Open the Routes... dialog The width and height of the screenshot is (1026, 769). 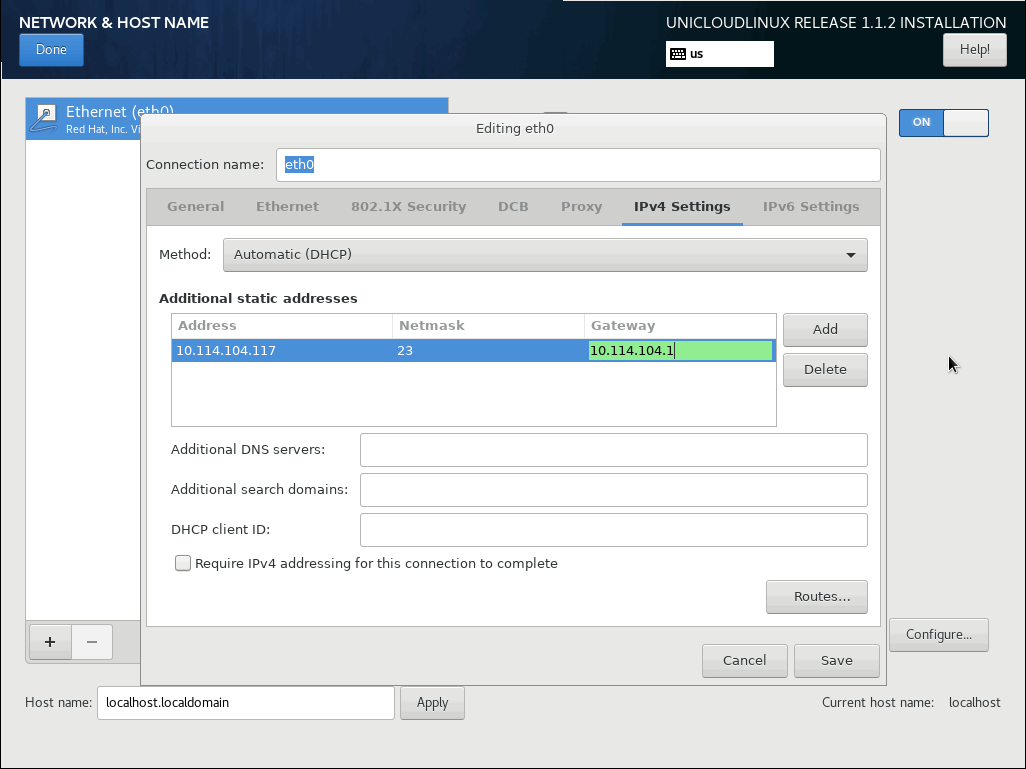pos(817,597)
